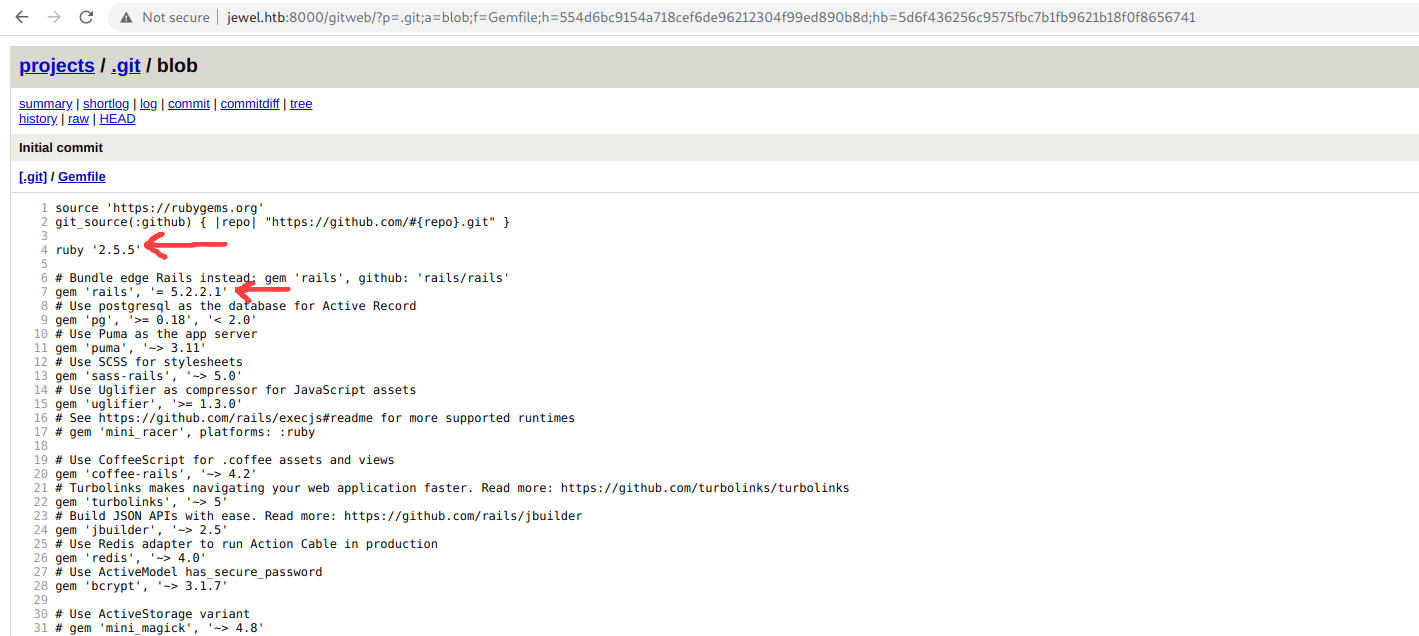Click line number 31 anchor
1419x636 pixels.
click(x=41, y=628)
